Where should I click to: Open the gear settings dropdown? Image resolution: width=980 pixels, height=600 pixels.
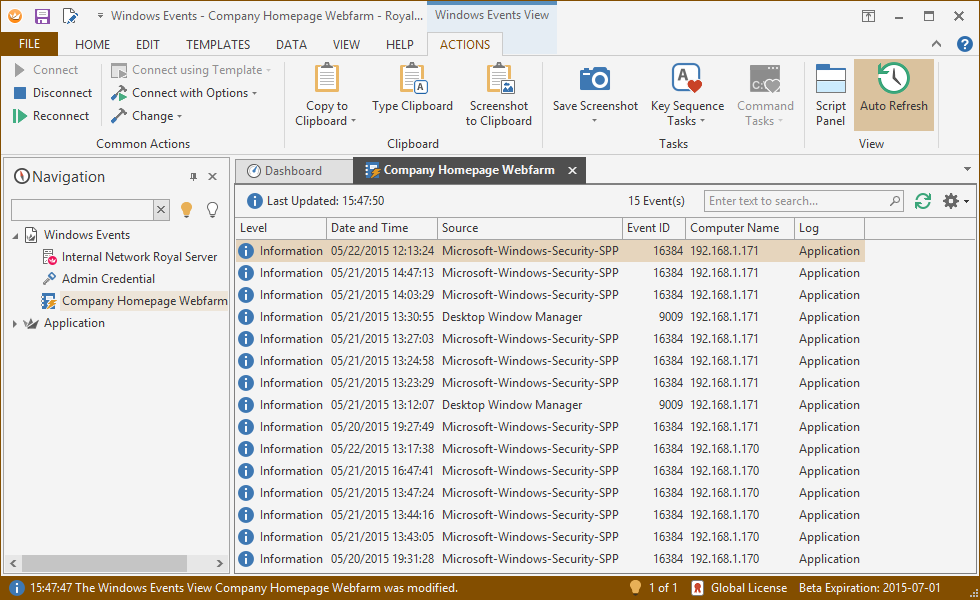(955, 201)
